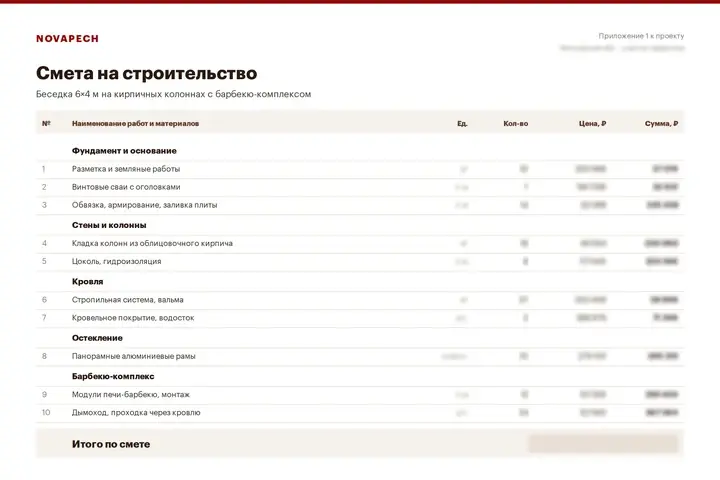Click the 'Приложение 1 к проекту' note
This screenshot has width=720, height=480.
tap(641, 36)
